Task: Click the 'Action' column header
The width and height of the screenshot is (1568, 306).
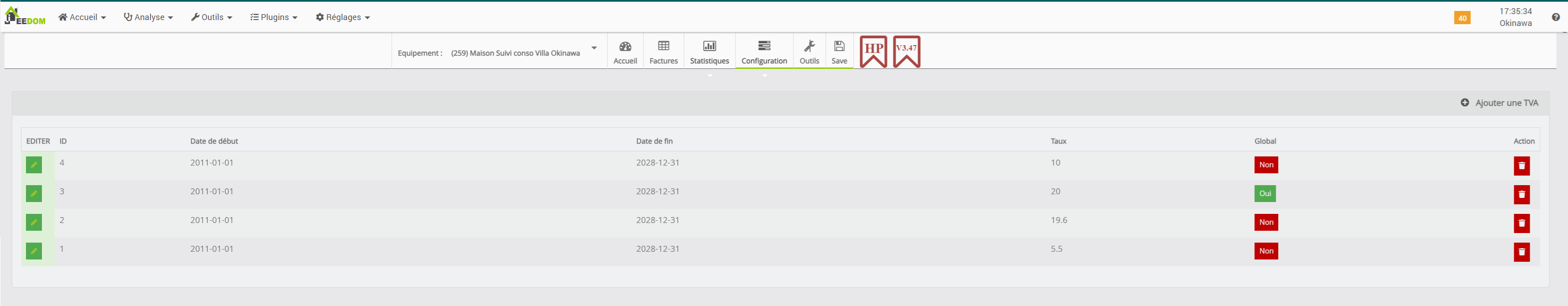Action: click(1524, 141)
